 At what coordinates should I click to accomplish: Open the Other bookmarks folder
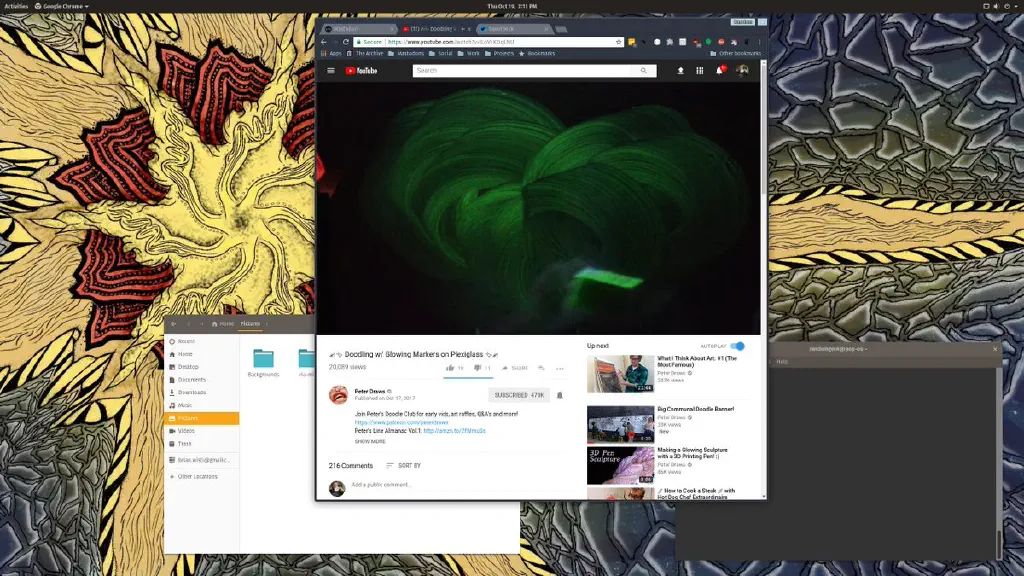pyautogui.click(x=735, y=54)
